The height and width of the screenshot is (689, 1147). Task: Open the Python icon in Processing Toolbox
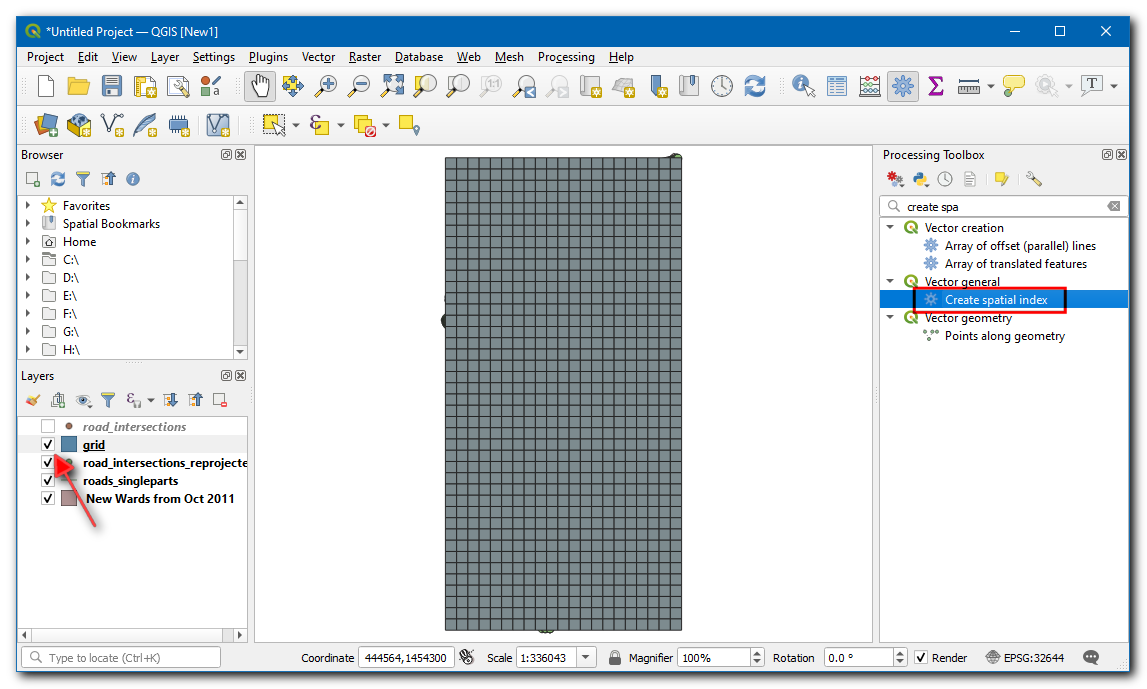click(920, 179)
